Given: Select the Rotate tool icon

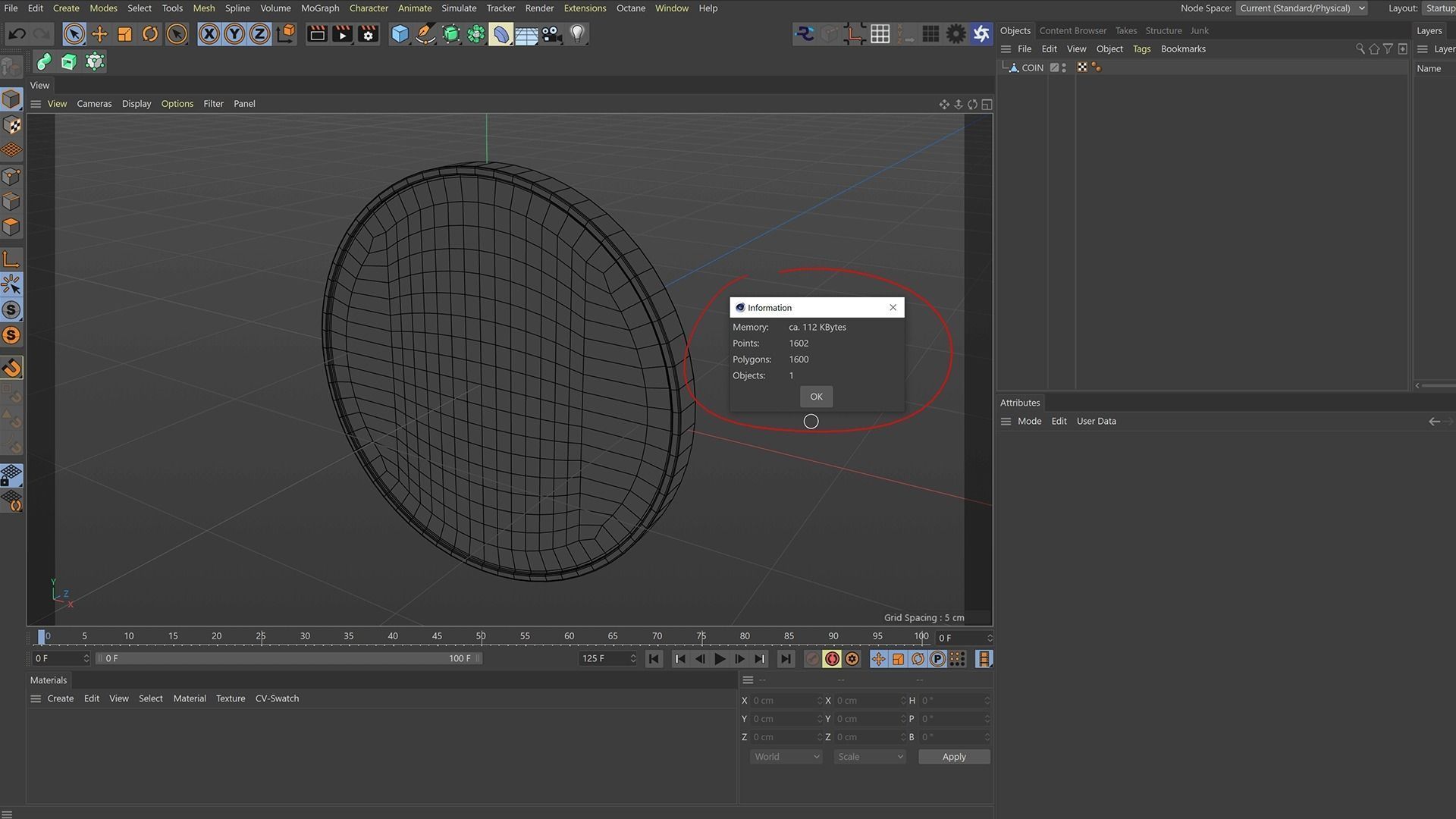Looking at the screenshot, I should [x=150, y=34].
